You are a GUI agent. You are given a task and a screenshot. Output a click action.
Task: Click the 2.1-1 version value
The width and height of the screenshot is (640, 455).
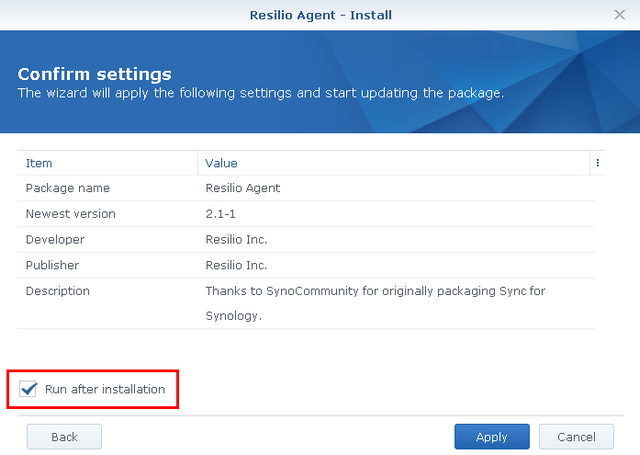pos(219,214)
